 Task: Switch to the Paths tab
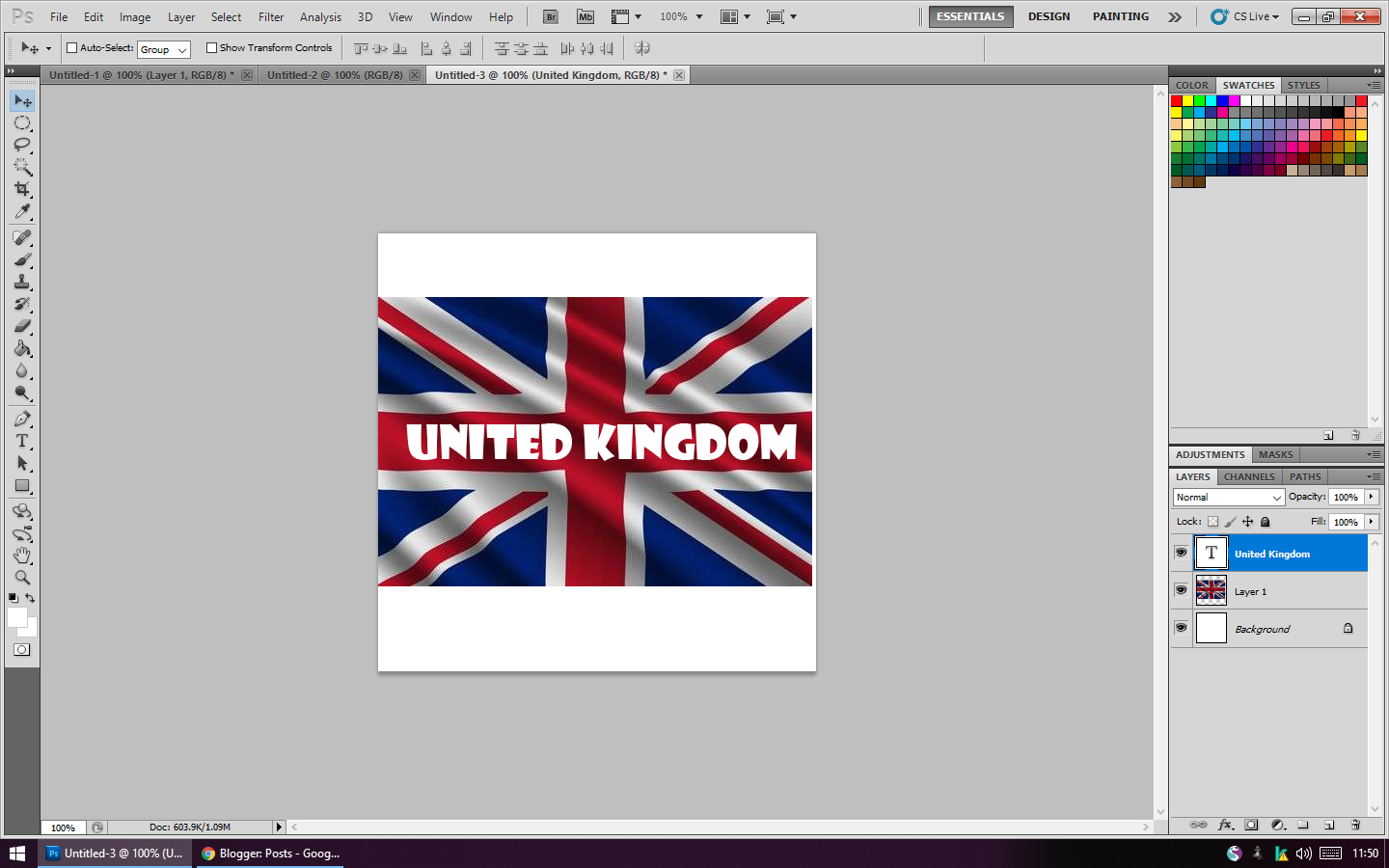click(x=1305, y=476)
